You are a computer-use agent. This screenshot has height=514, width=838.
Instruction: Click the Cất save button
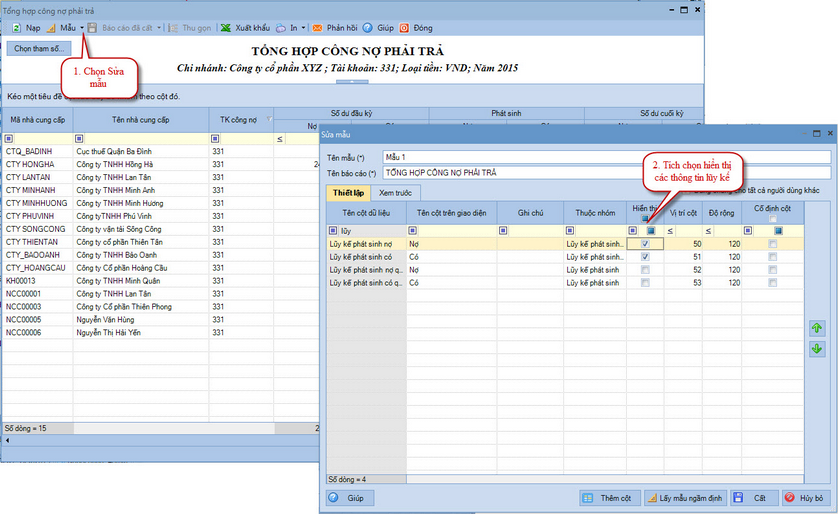[754, 498]
